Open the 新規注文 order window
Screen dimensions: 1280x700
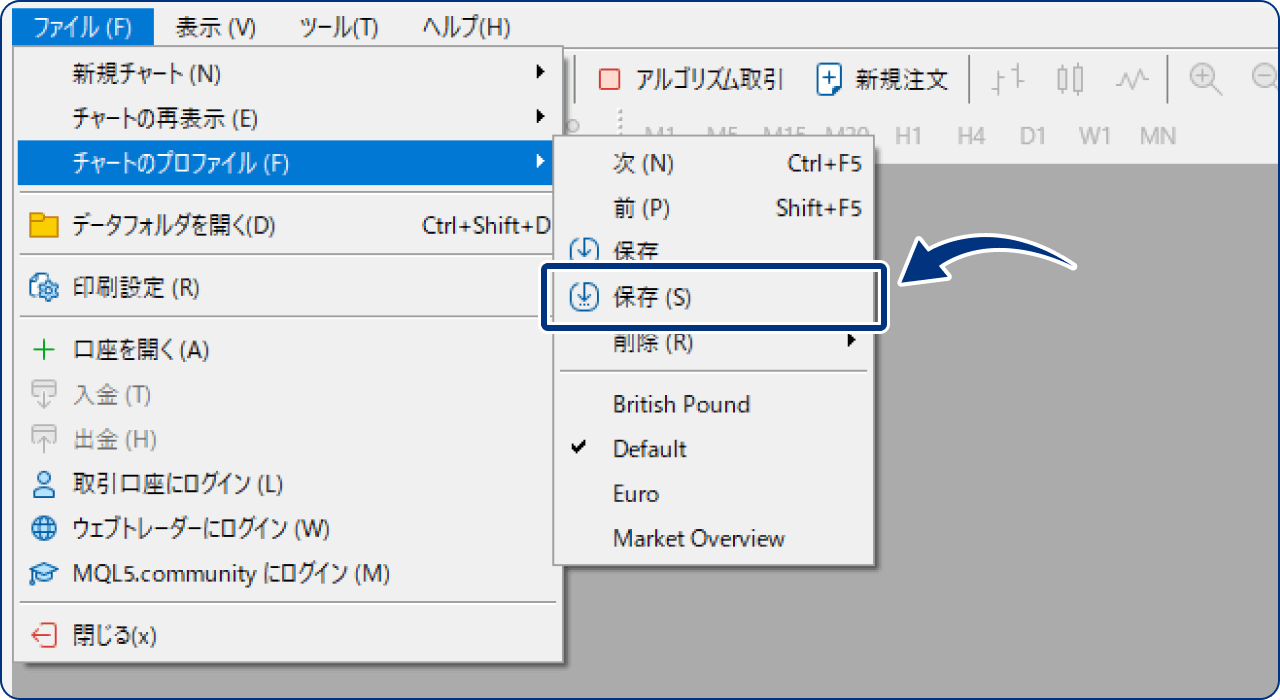pyautogui.click(x=880, y=78)
